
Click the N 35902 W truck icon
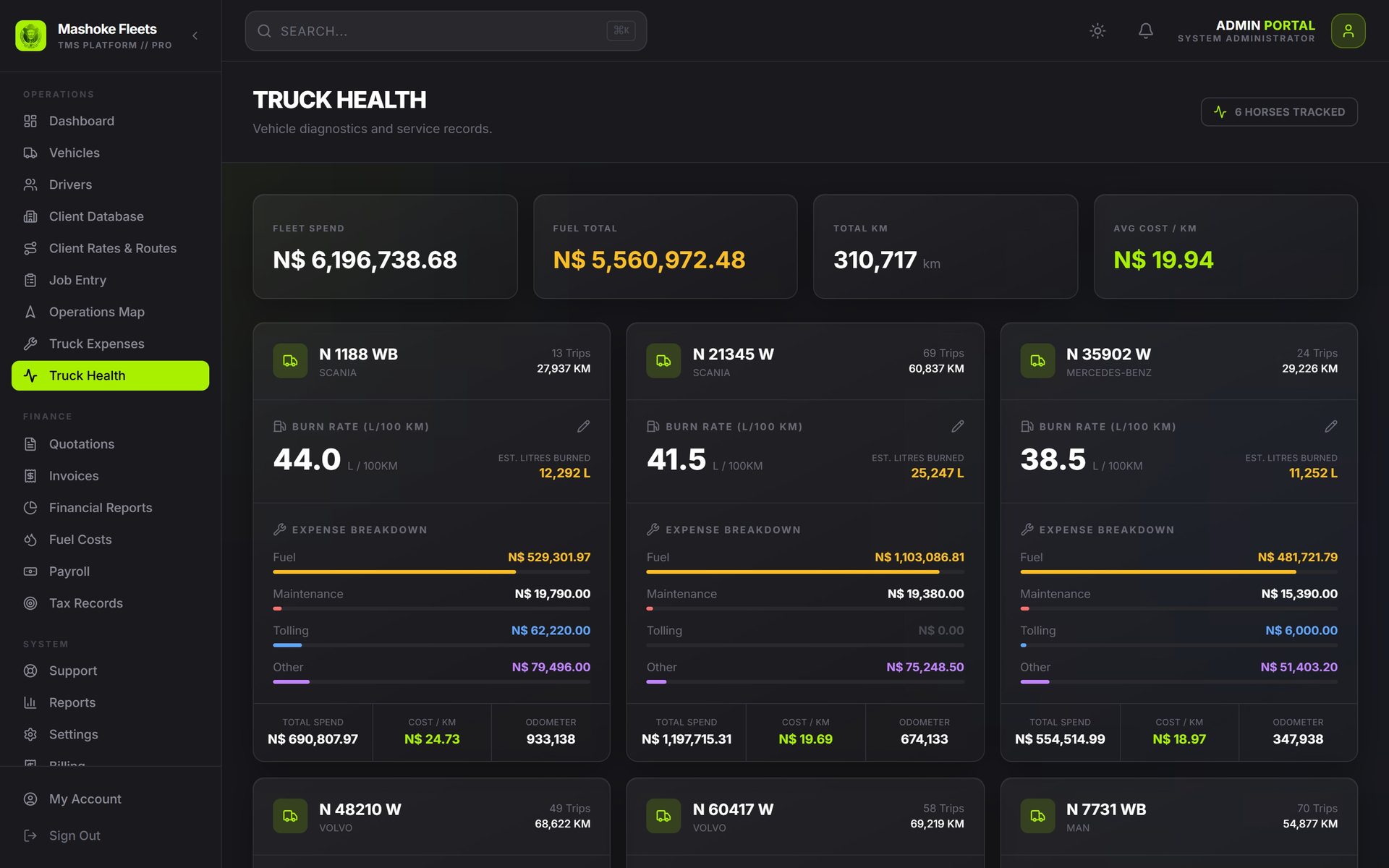1037,361
